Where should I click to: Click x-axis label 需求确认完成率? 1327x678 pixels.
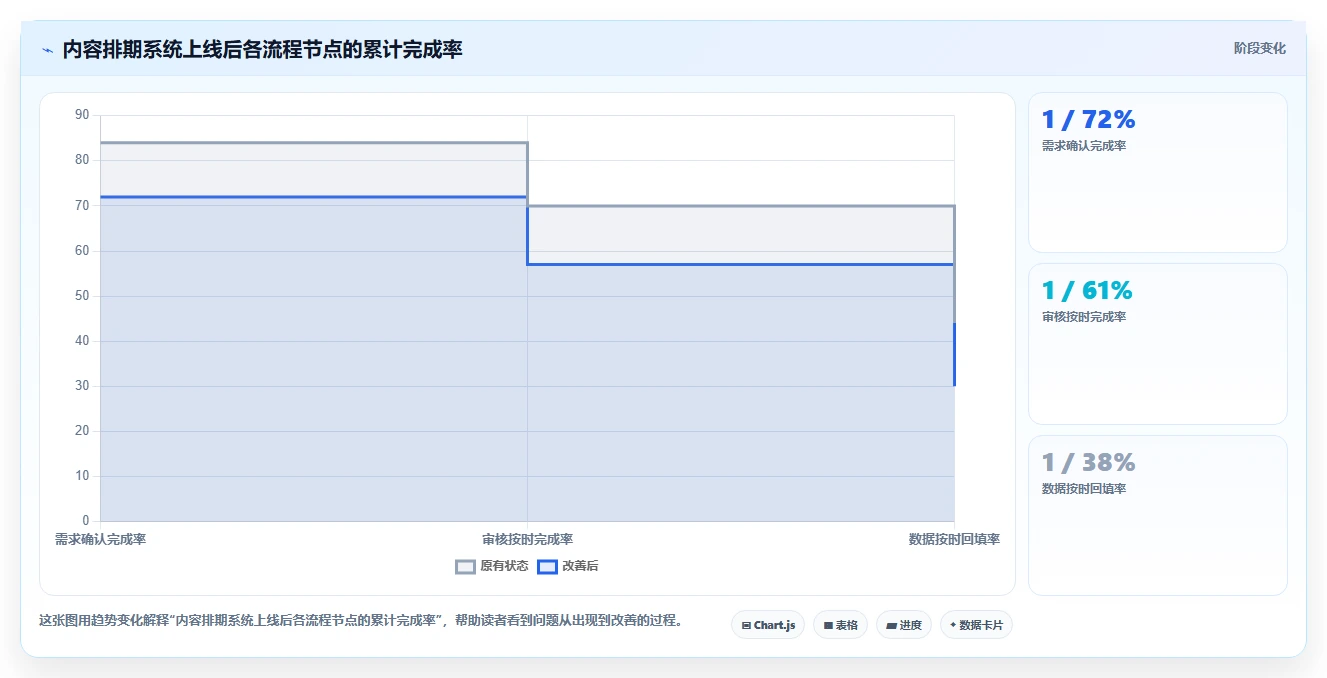(x=101, y=539)
